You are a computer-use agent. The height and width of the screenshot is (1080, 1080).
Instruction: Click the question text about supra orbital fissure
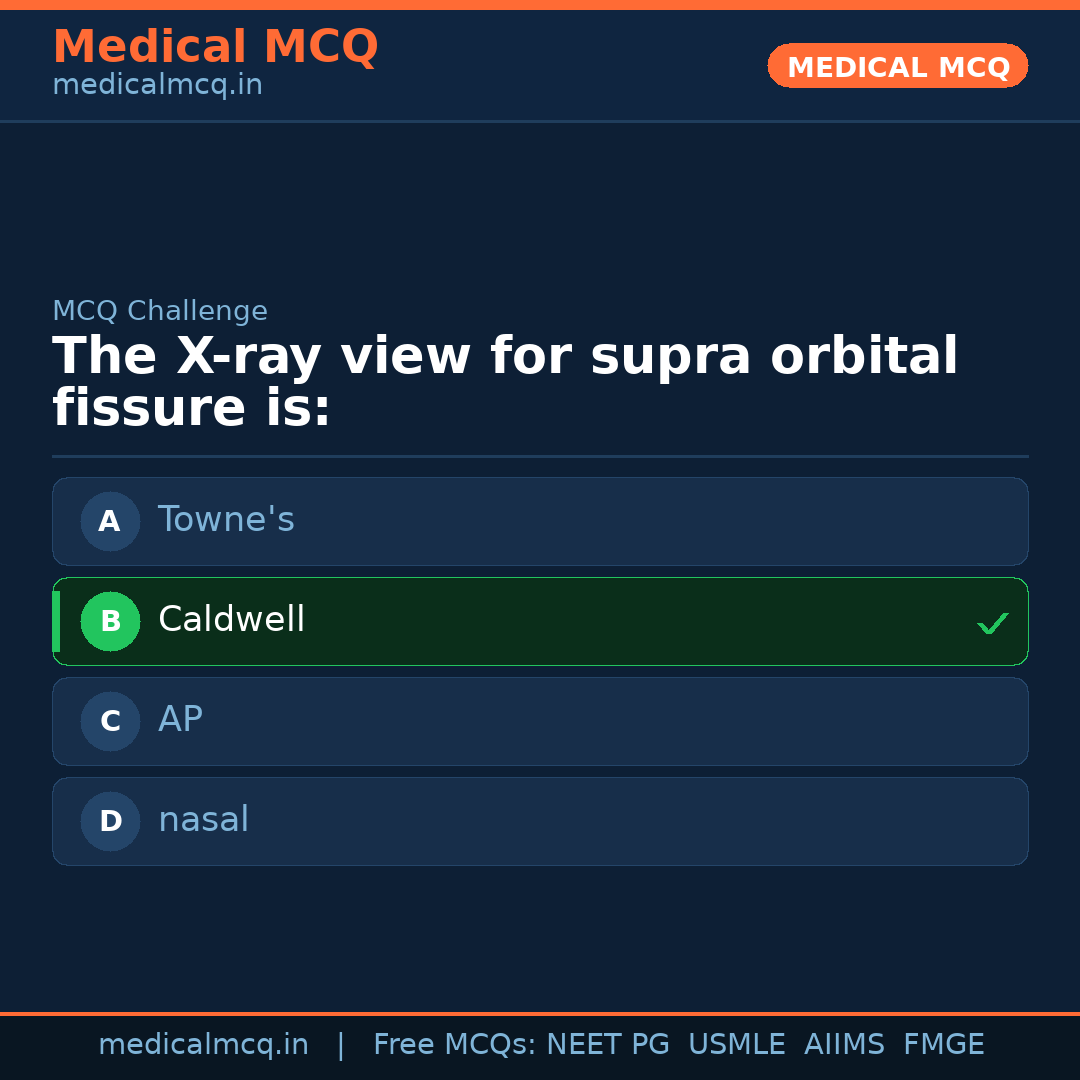(x=505, y=380)
